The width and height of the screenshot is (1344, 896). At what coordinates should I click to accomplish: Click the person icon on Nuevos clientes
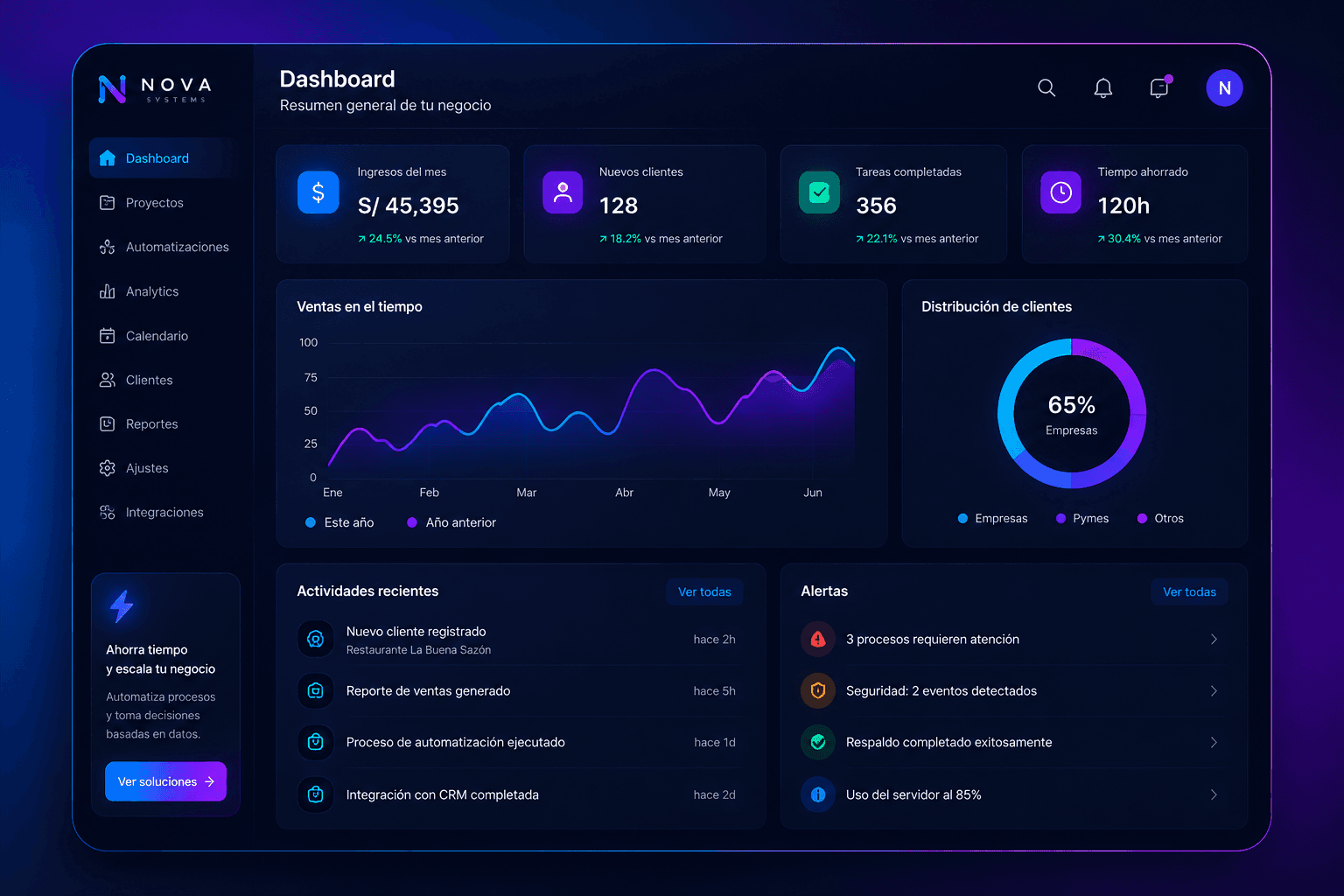563,192
